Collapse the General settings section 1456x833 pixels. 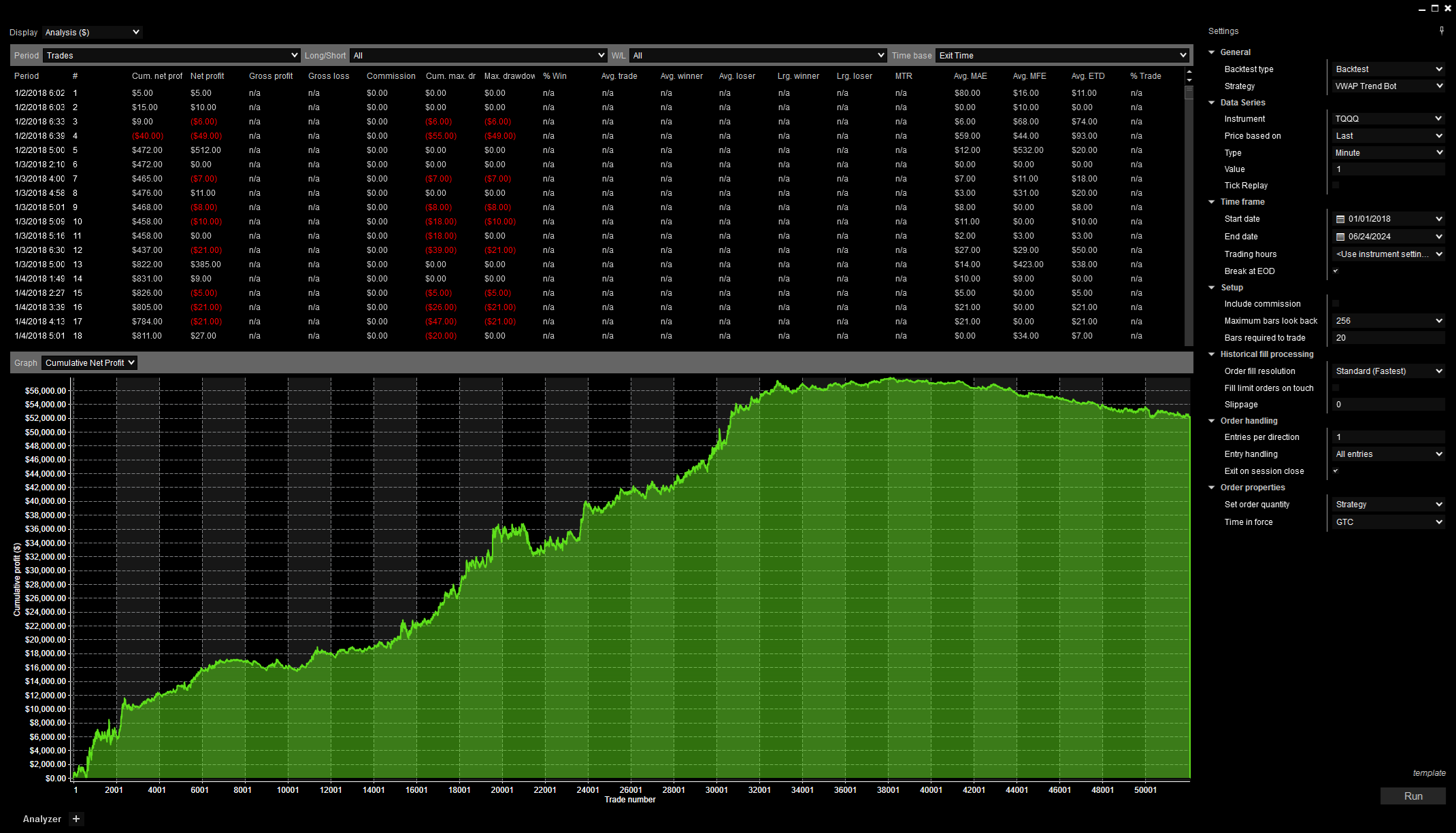1212,52
